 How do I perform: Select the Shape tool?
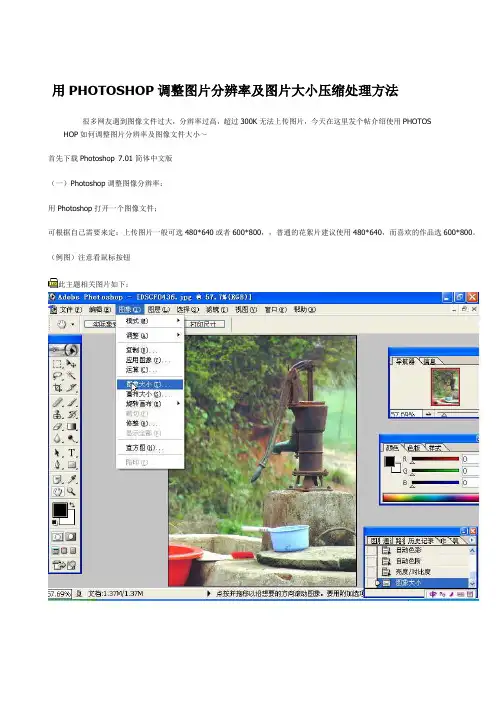72,465
